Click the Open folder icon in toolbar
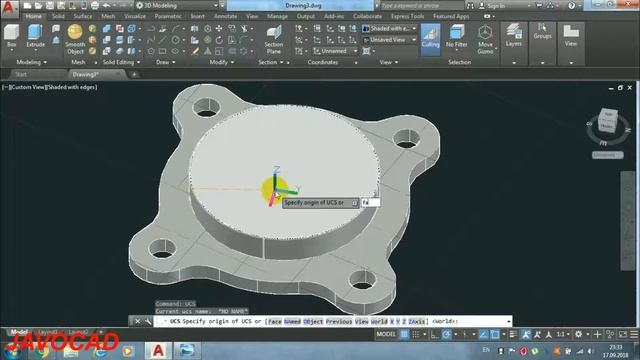Image resolution: width=640 pixels, height=360 pixels. click(38, 6)
